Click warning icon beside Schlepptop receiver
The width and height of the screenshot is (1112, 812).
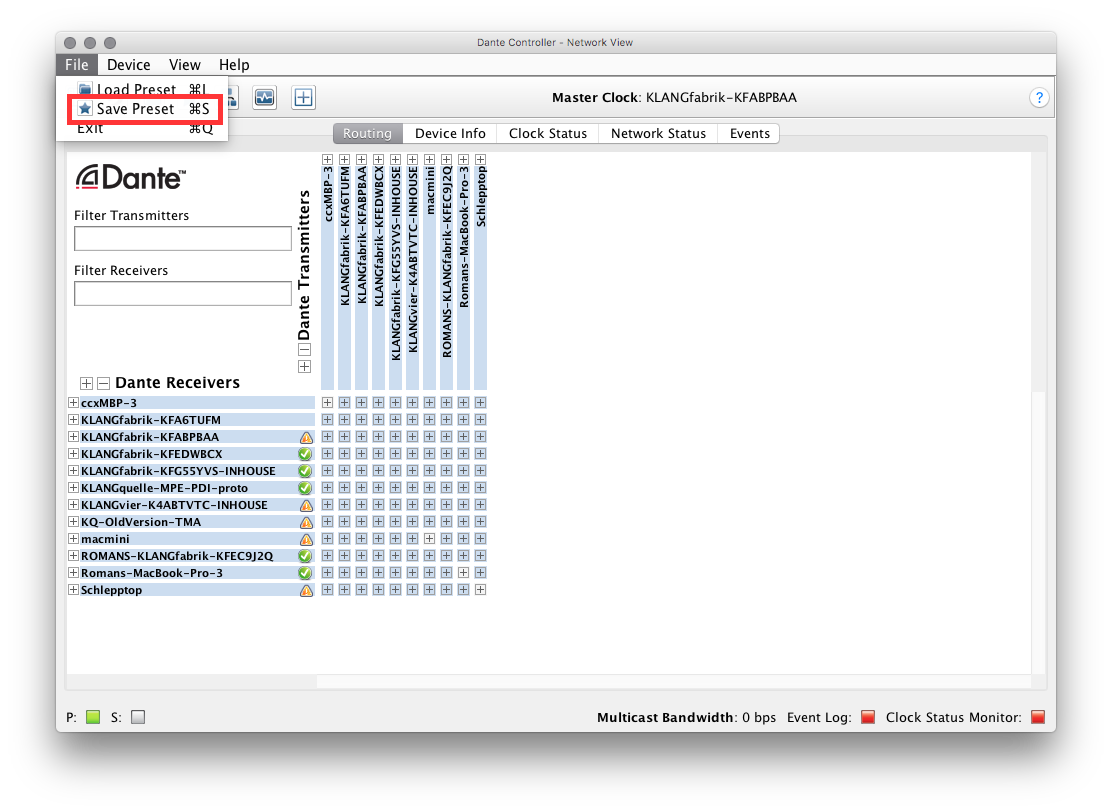tap(306, 591)
